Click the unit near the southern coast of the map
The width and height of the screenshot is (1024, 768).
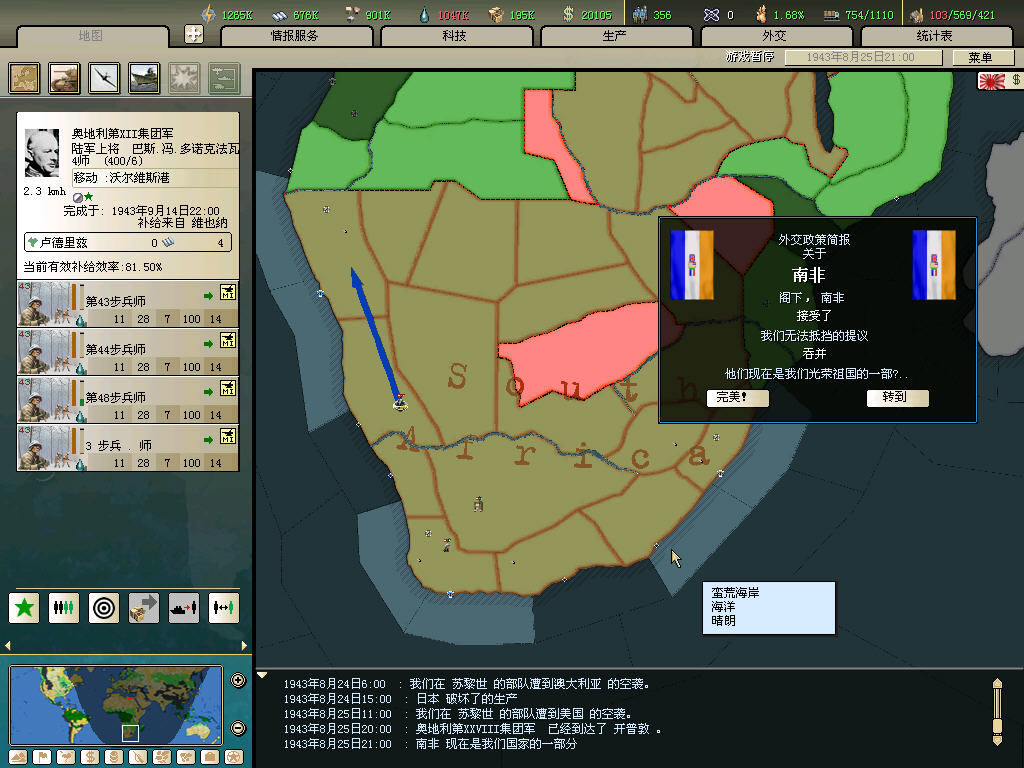[x=447, y=545]
